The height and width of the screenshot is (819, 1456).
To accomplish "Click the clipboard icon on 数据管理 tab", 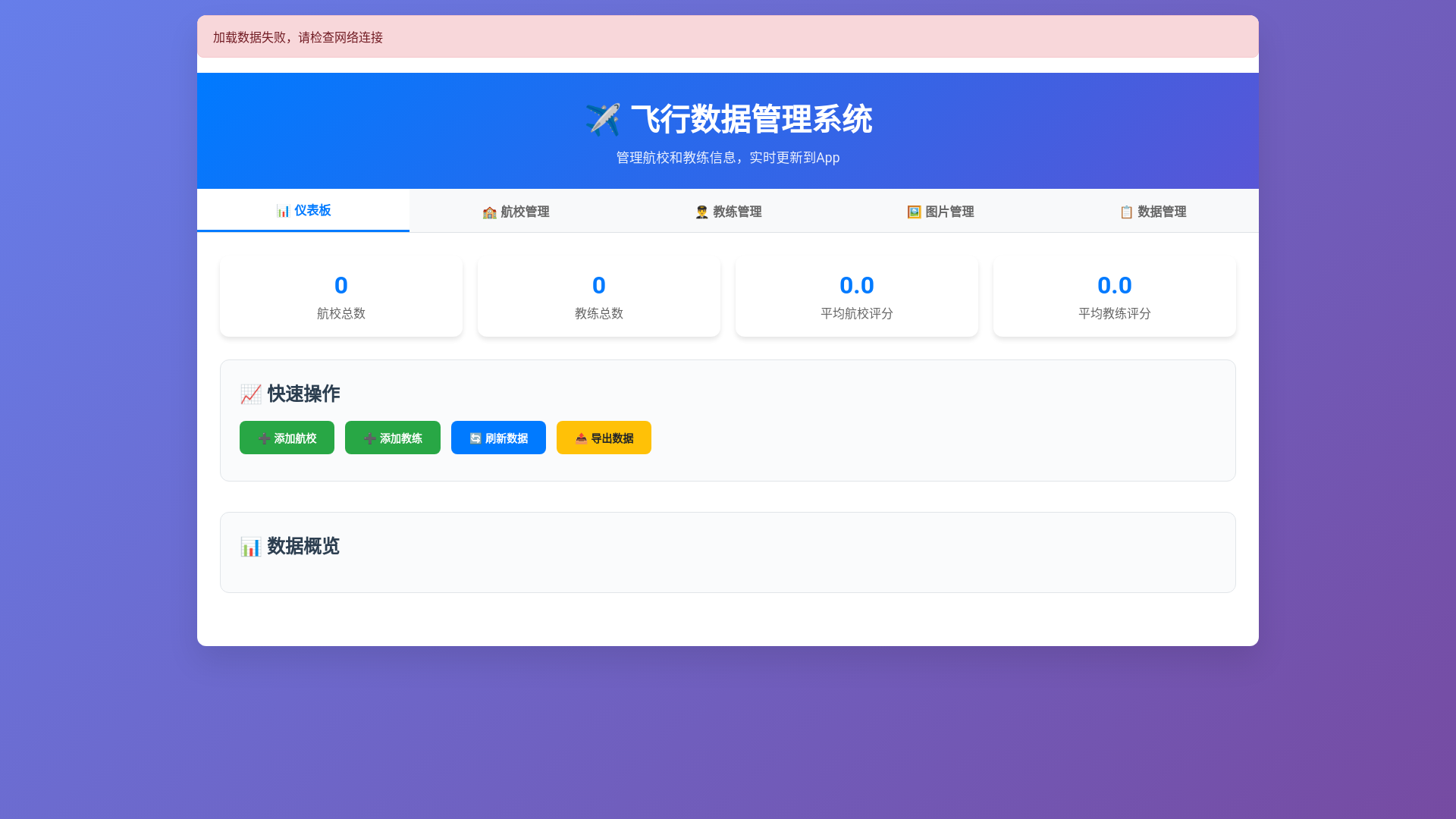I will [1126, 212].
